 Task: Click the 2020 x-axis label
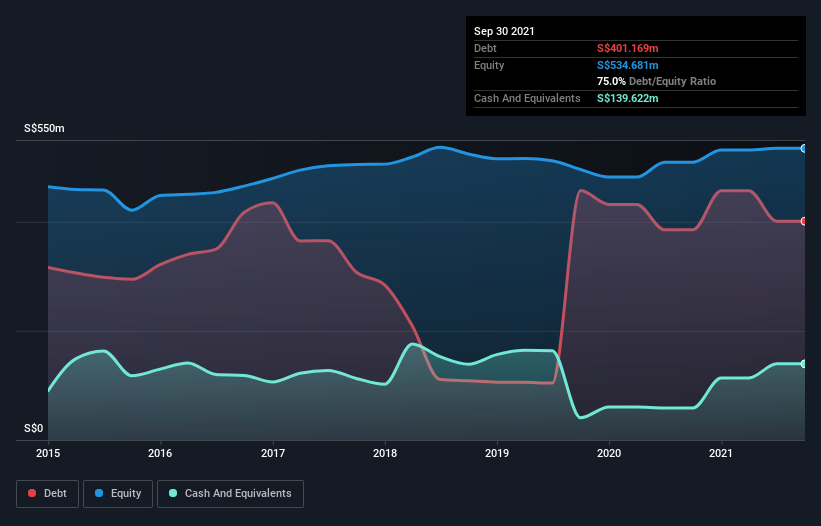click(609, 453)
